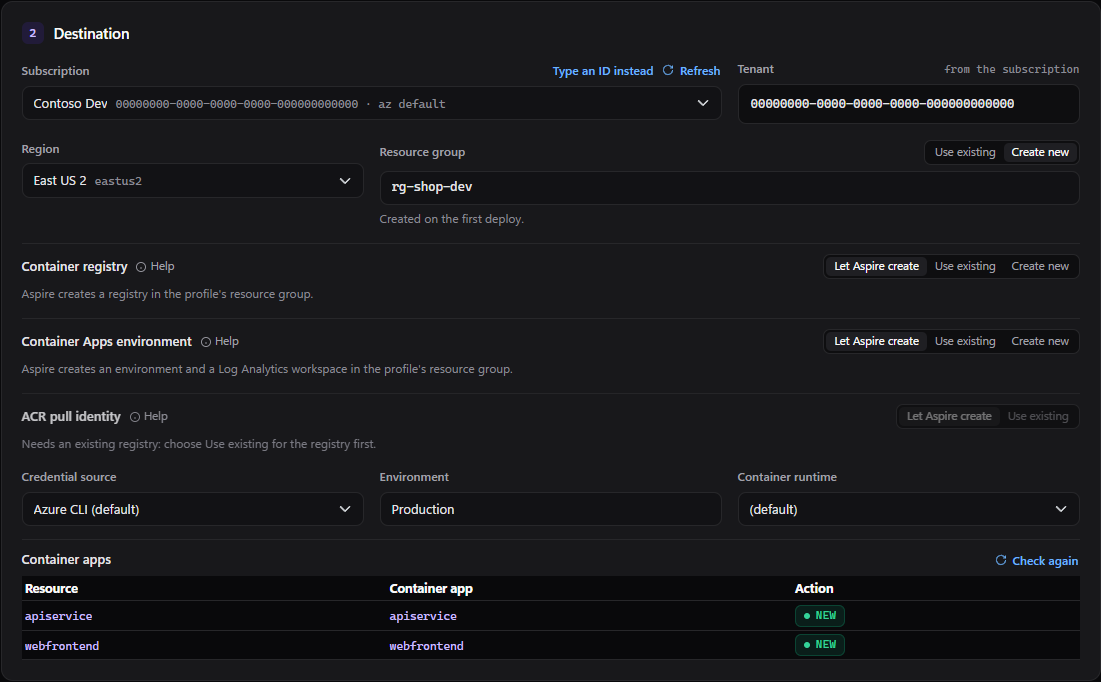Click the Environment field Production
This screenshot has width=1101, height=682.
point(550,509)
